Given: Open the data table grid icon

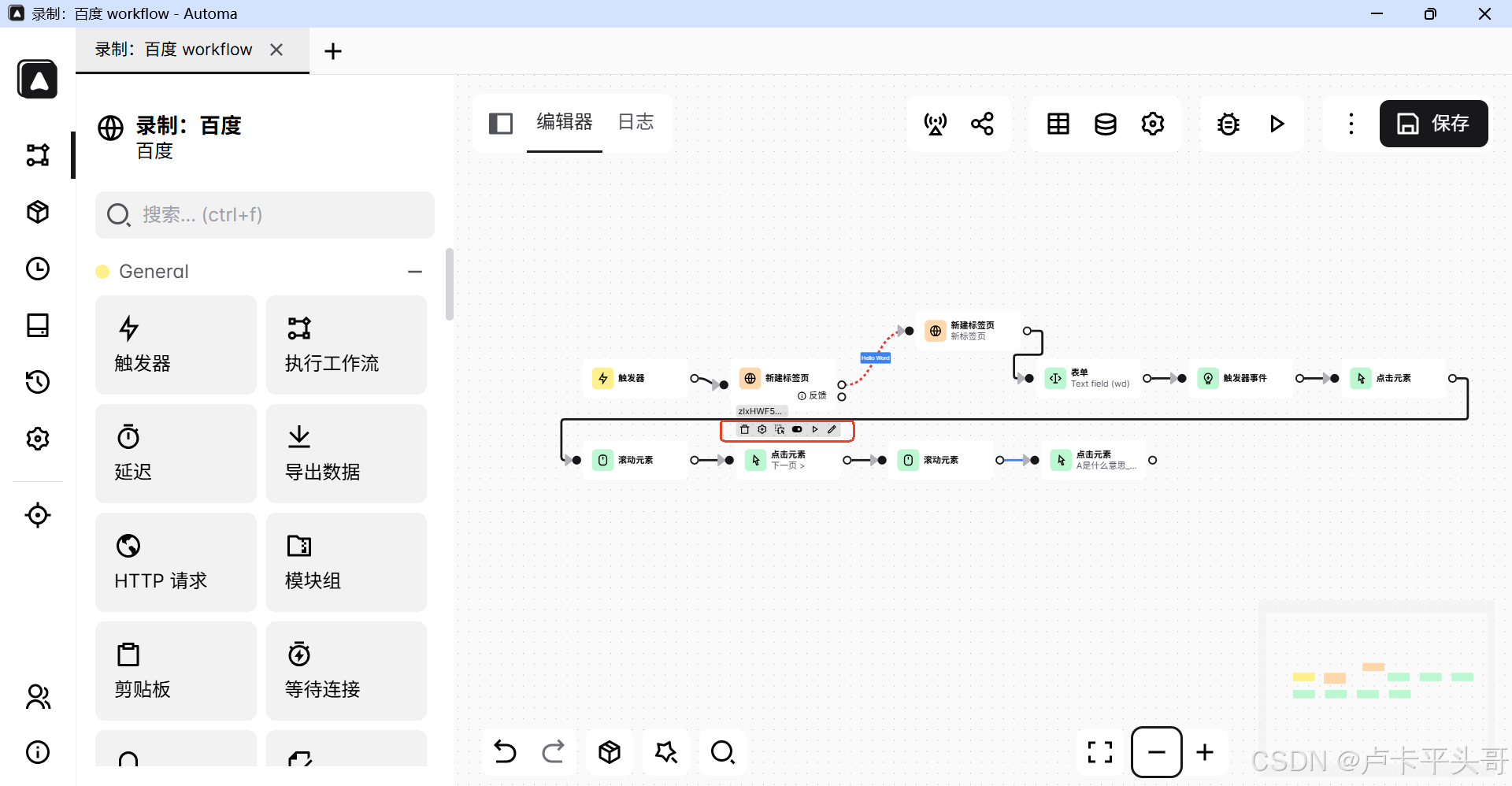Looking at the screenshot, I should click(x=1058, y=124).
